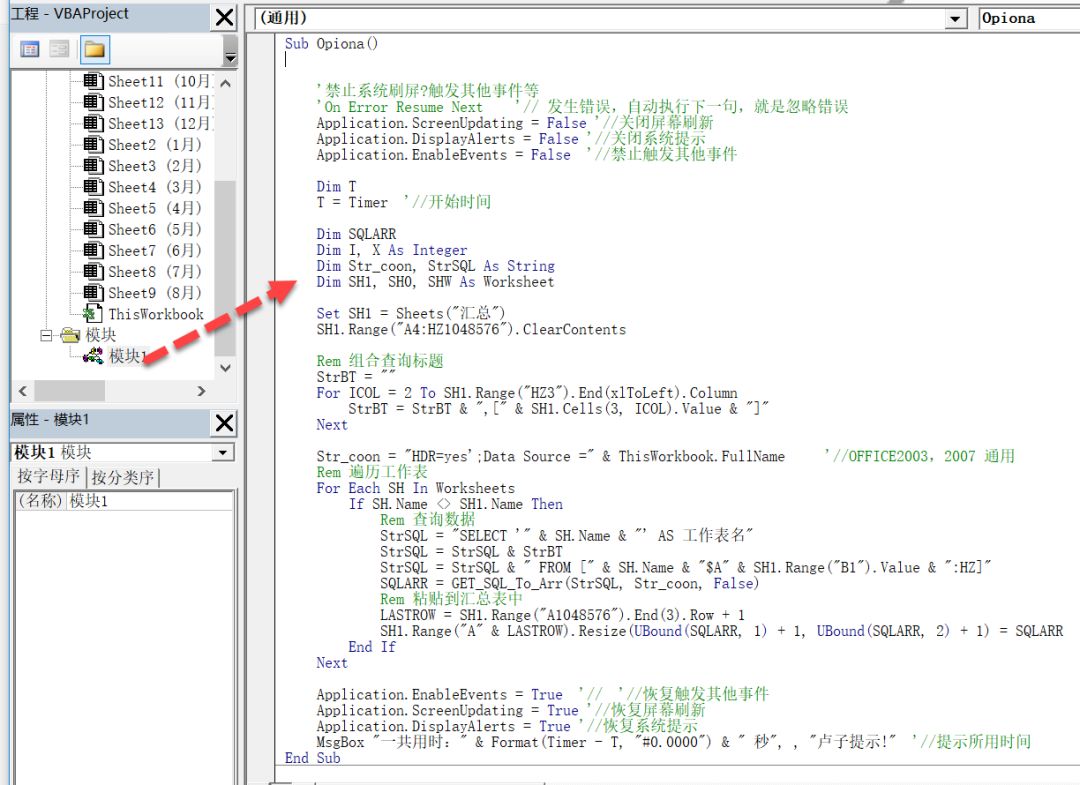The width and height of the screenshot is (1080, 785).
Task: Click the worksheet icon beside Sheet13 (12月)
Action: pos(93,123)
